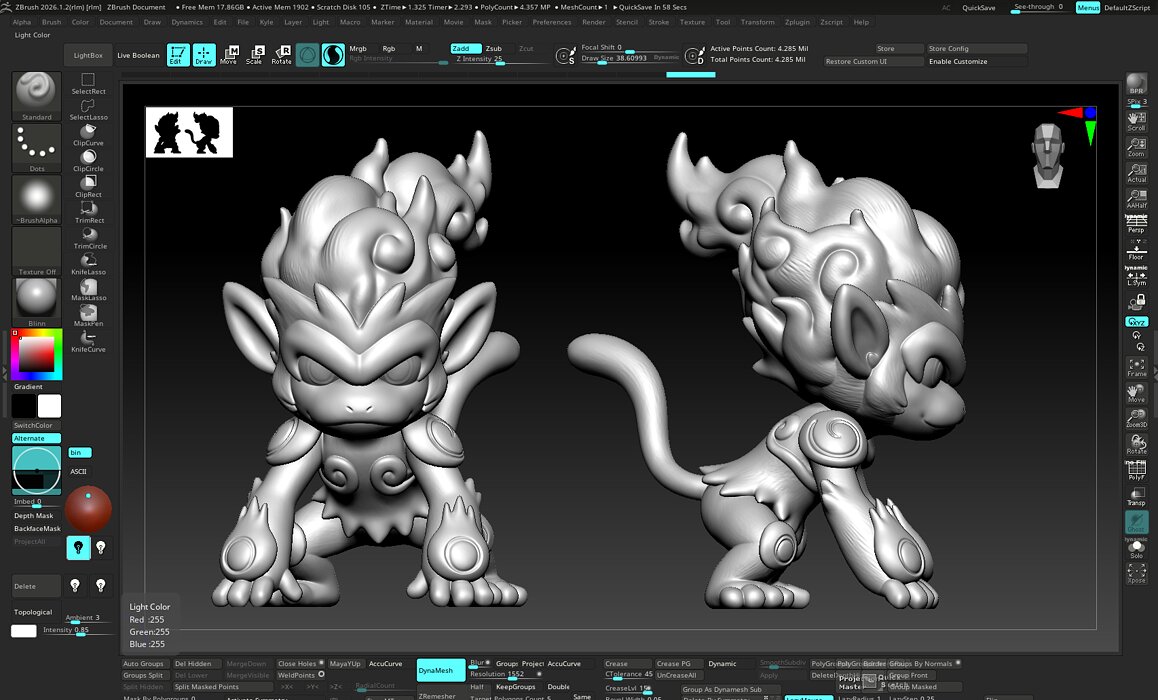Viewport: 1158px width, 700px height.
Task: Open the LightBox browser
Action: click(x=88, y=55)
